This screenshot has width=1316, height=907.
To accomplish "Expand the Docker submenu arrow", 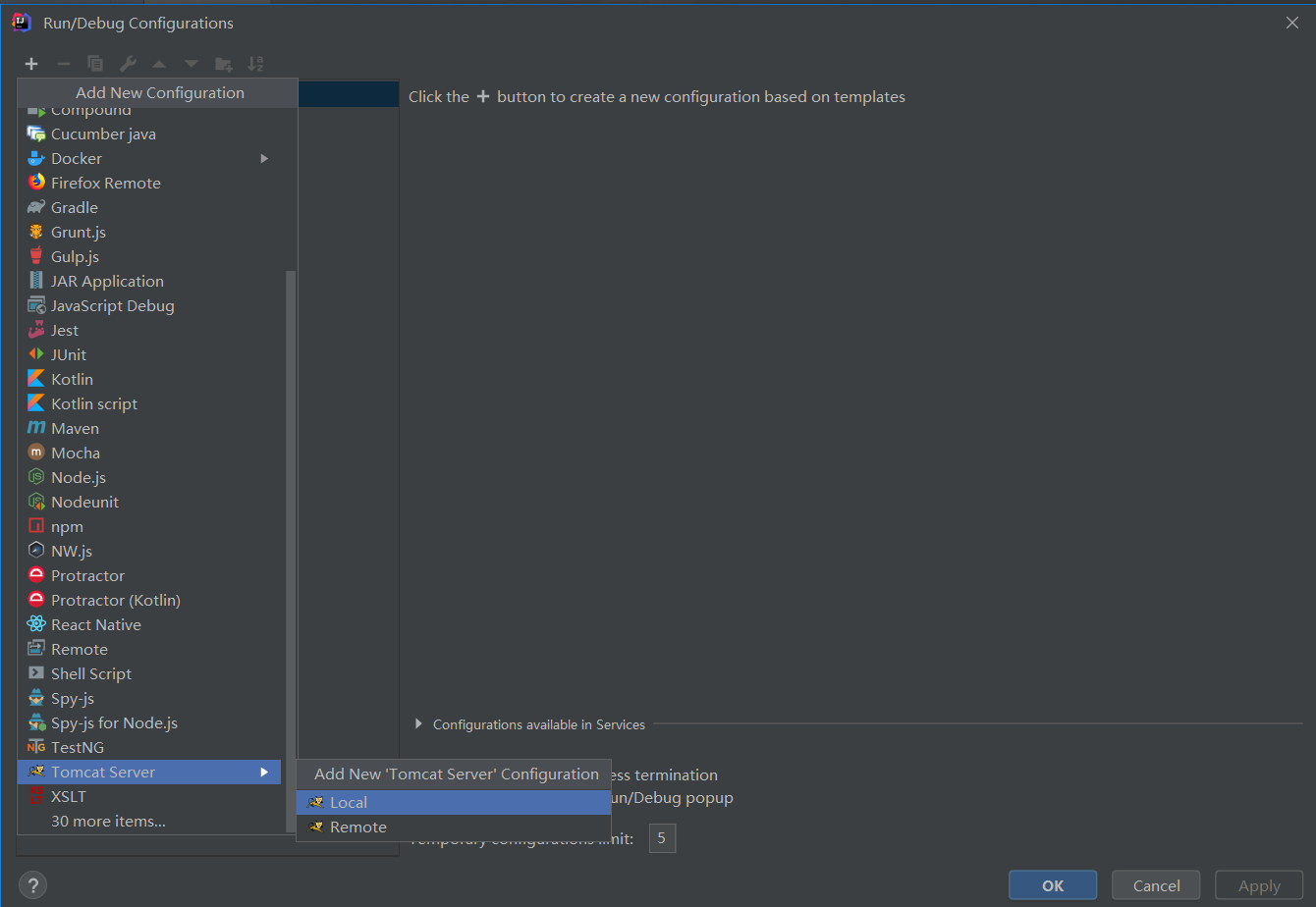I will (x=263, y=158).
